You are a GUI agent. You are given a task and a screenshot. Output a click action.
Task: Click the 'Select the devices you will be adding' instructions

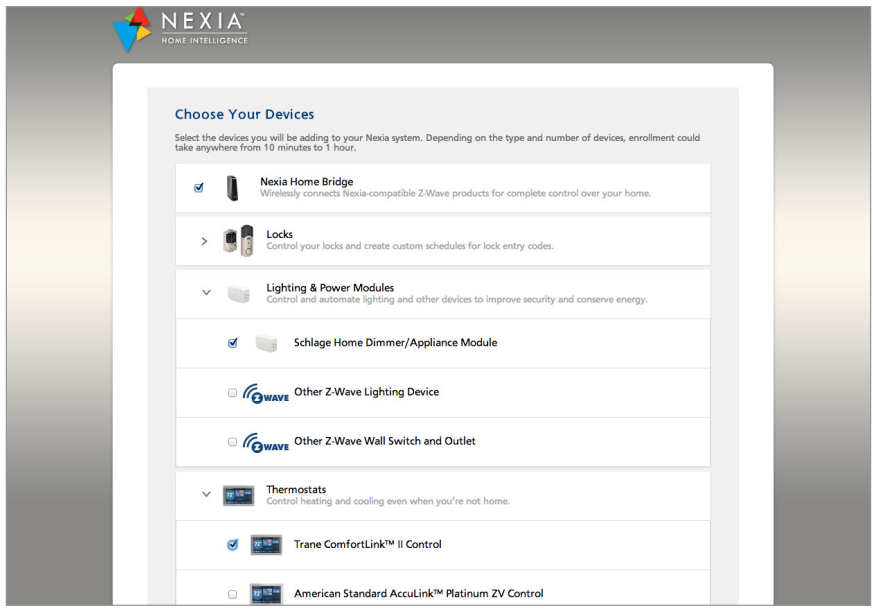[438, 143]
